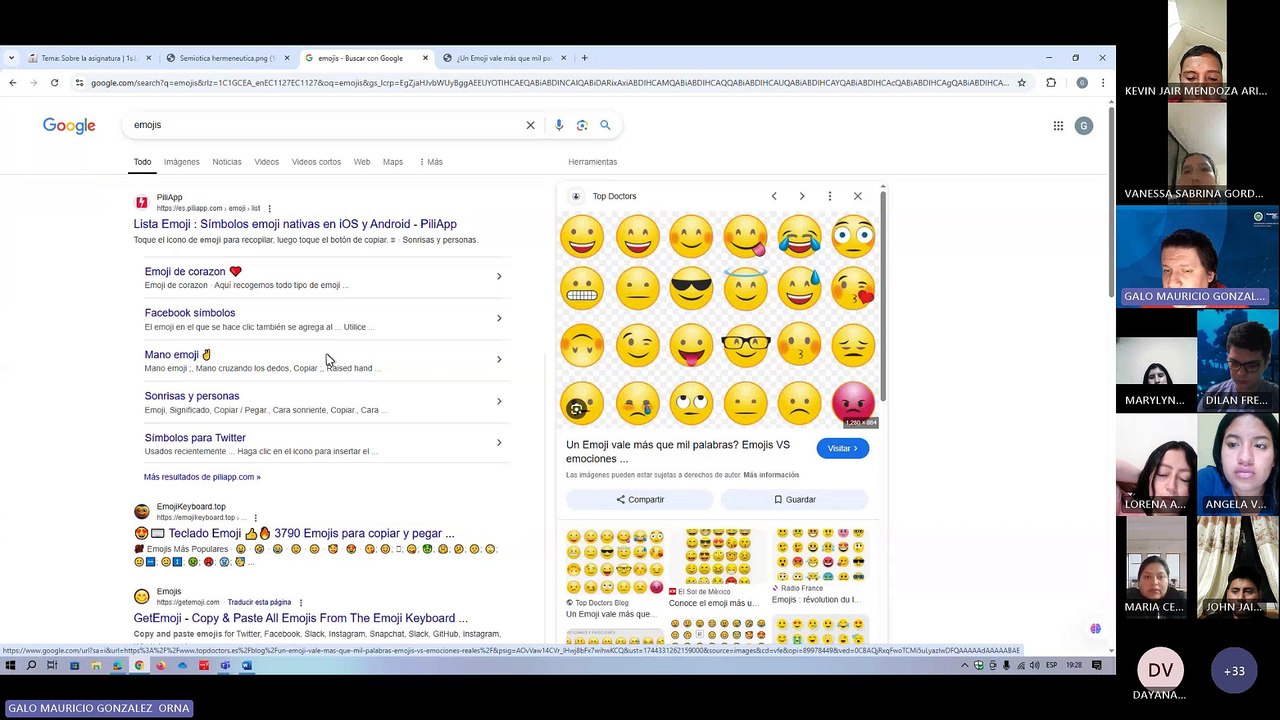Viewport: 1280px width, 720px height.
Task: Click the emojis search input field
Action: (325, 125)
